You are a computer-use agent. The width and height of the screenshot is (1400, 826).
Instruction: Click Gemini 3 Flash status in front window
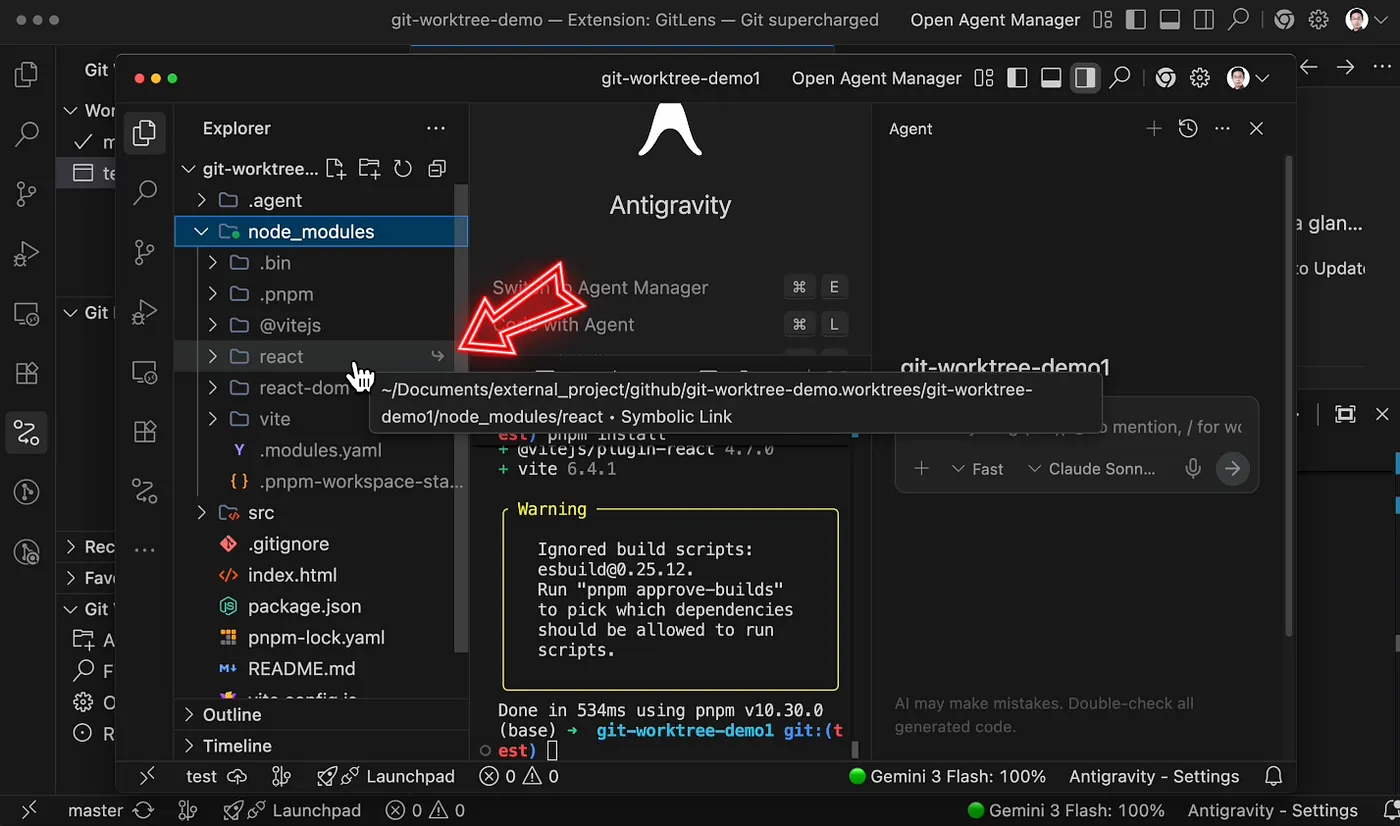point(947,776)
